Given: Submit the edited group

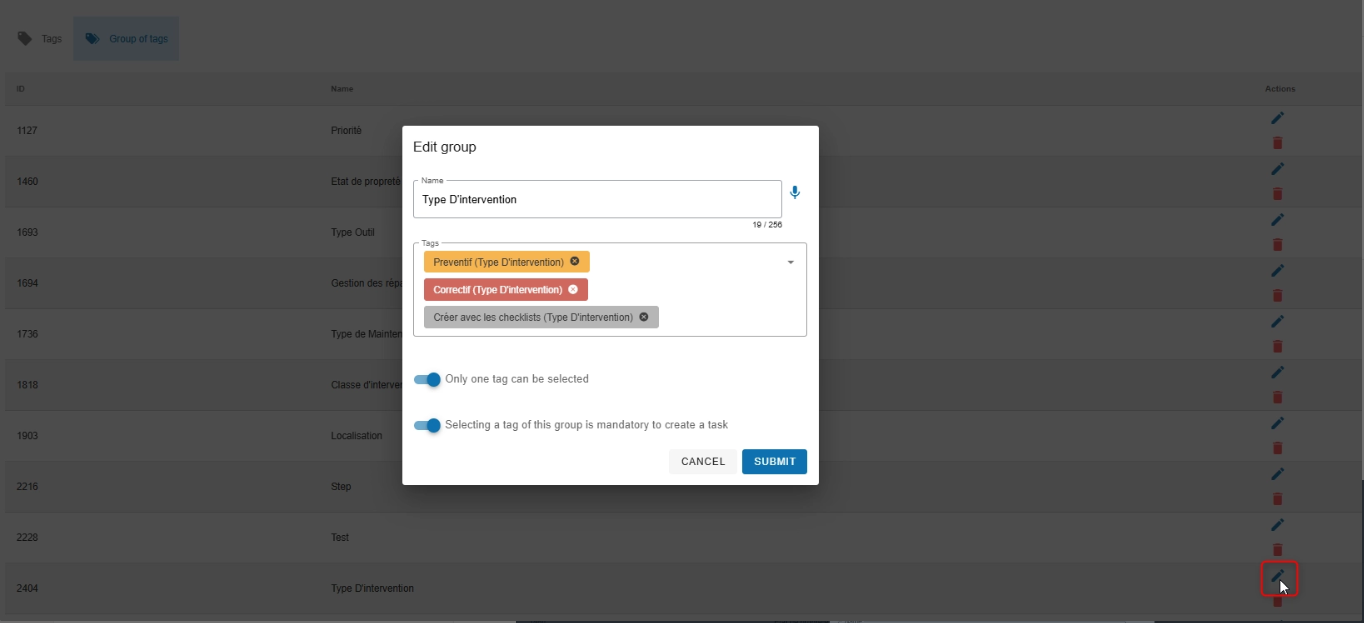Looking at the screenshot, I should (774, 461).
